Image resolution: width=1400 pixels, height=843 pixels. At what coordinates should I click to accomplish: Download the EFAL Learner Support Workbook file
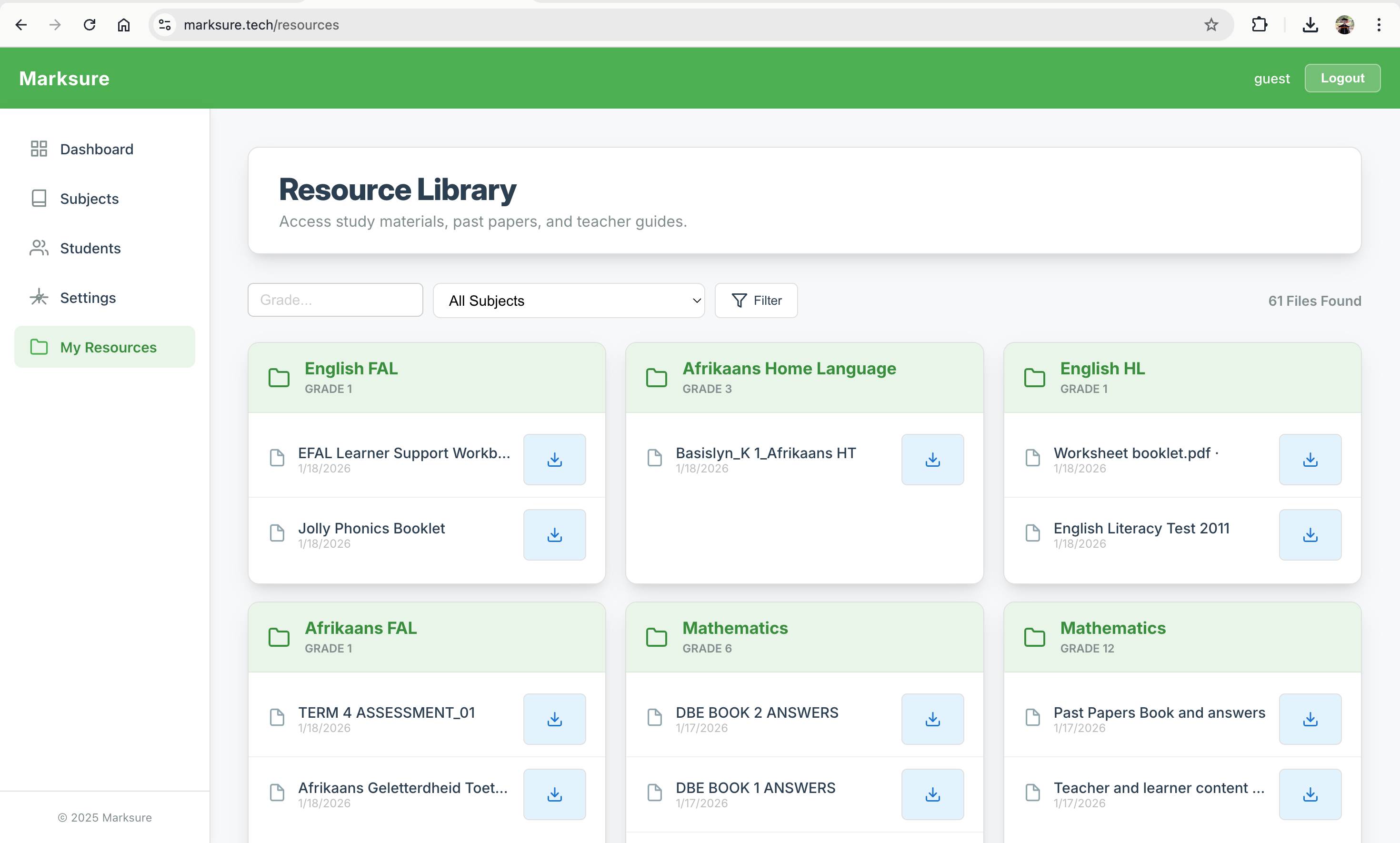click(x=554, y=460)
